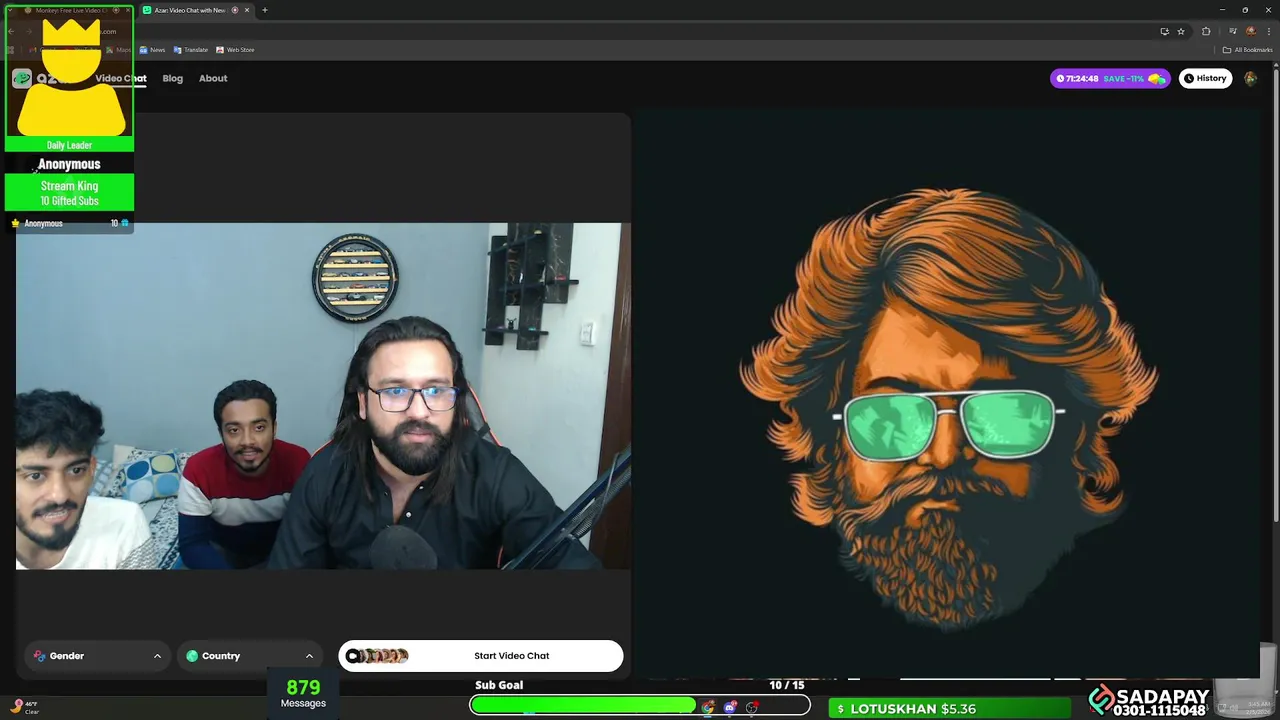Click the Stream King 10 Gifted Subs banner
Screen dimensions: 1280x720
click(x=69, y=193)
